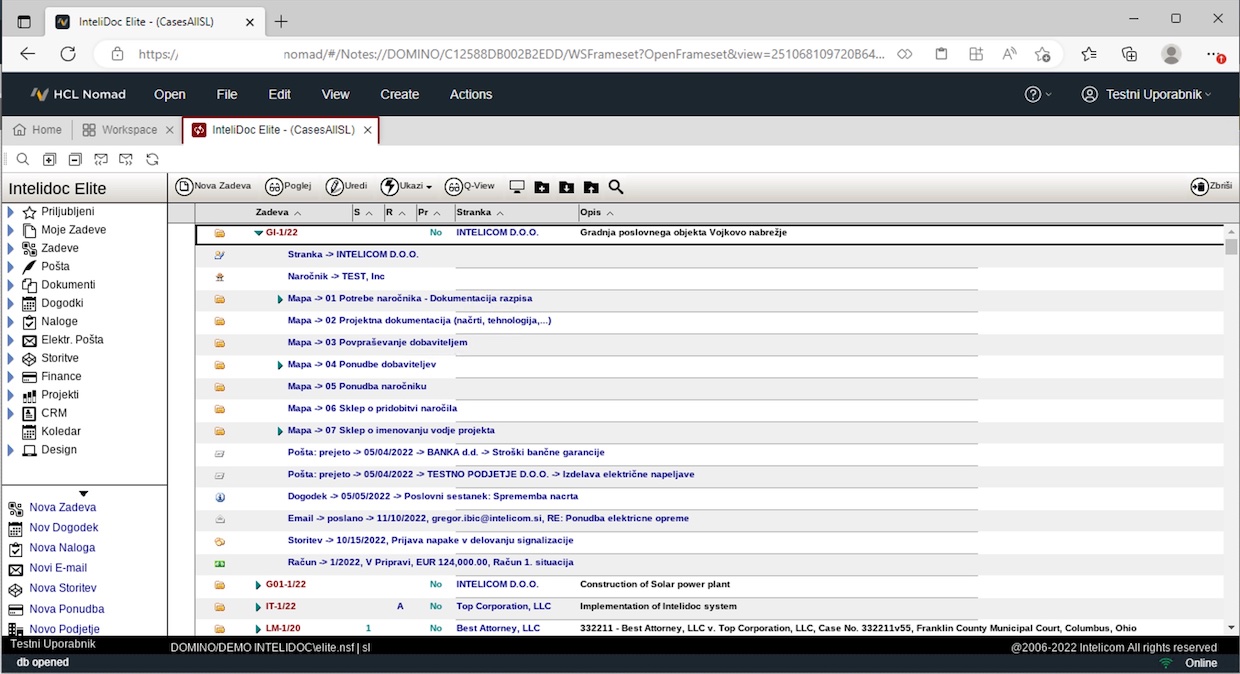1240x674 pixels.
Task: Click the folder-plus icon in the action bar
Action: [x=542, y=187]
